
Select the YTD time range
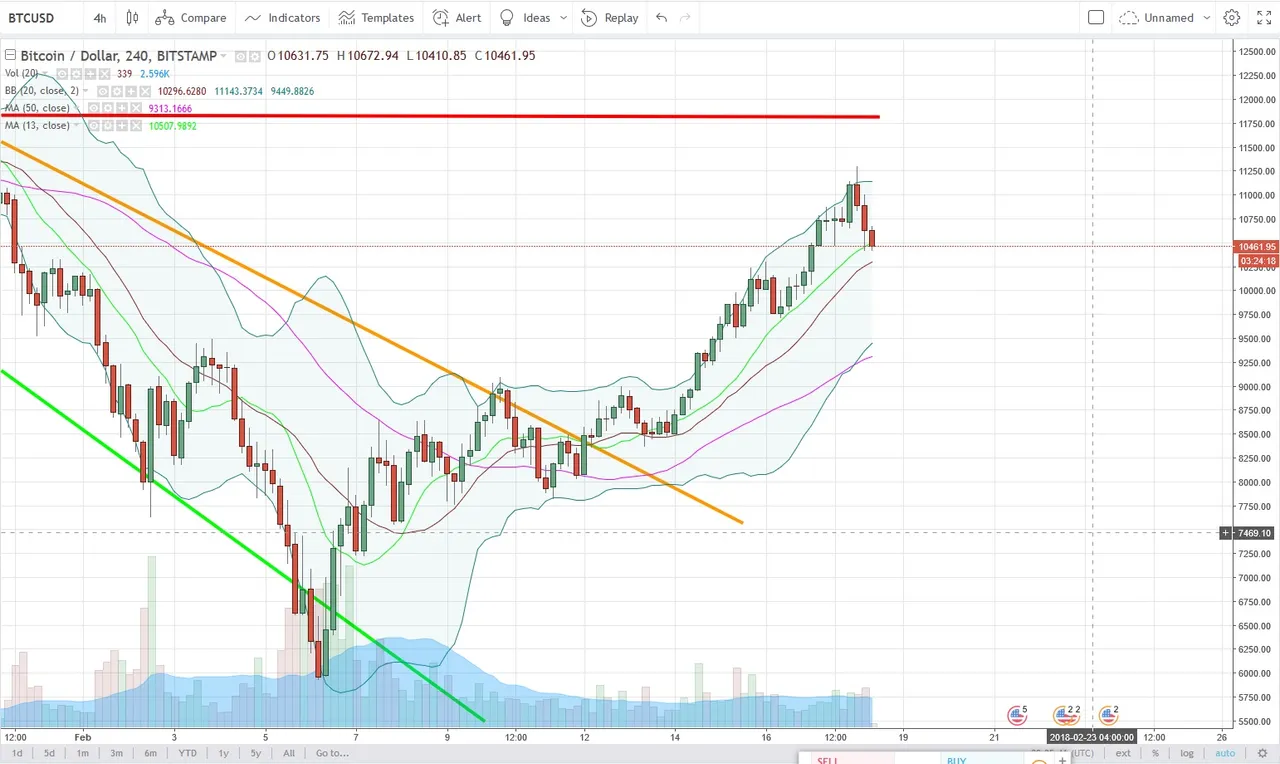[x=187, y=753]
